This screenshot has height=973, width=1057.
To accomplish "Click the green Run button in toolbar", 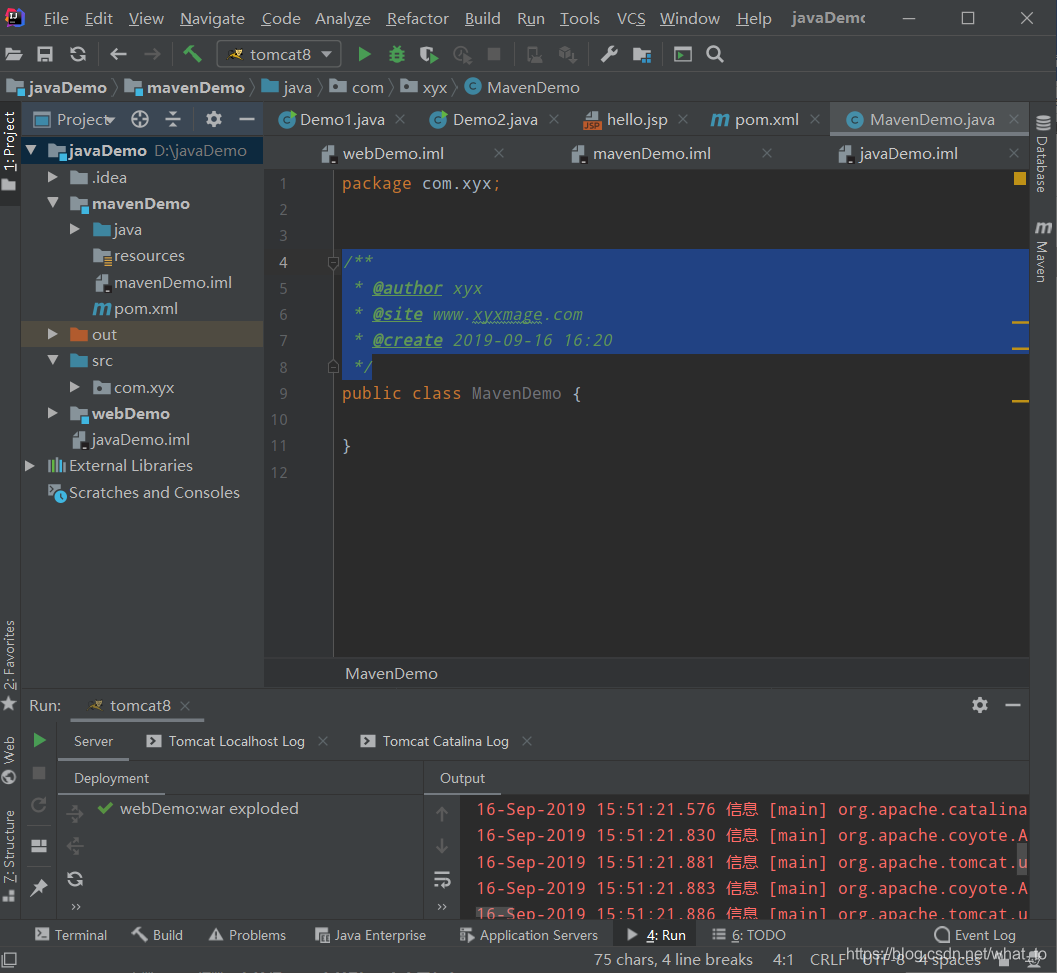I will click(x=365, y=54).
